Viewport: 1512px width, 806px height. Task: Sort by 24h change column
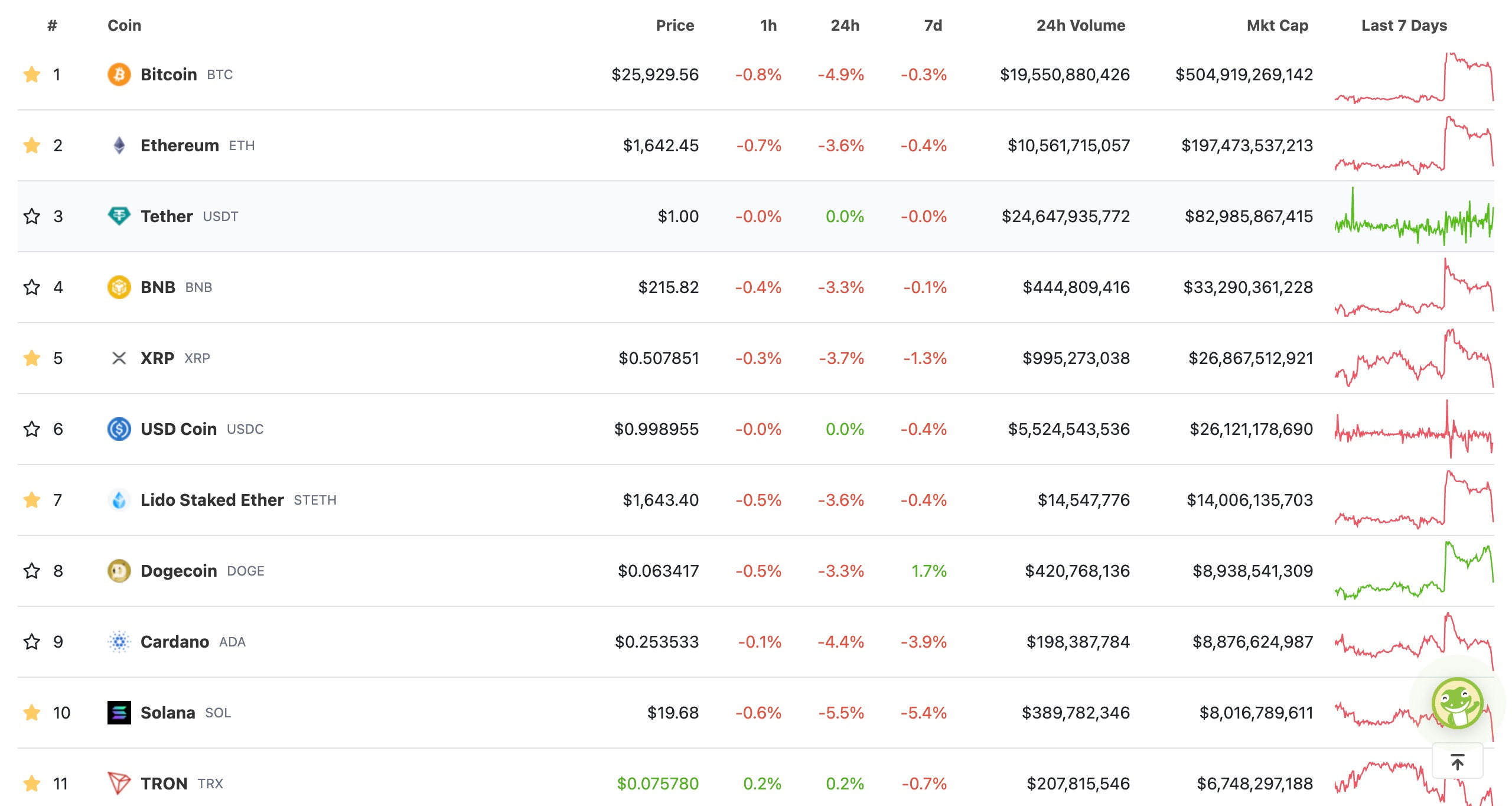pyautogui.click(x=845, y=25)
